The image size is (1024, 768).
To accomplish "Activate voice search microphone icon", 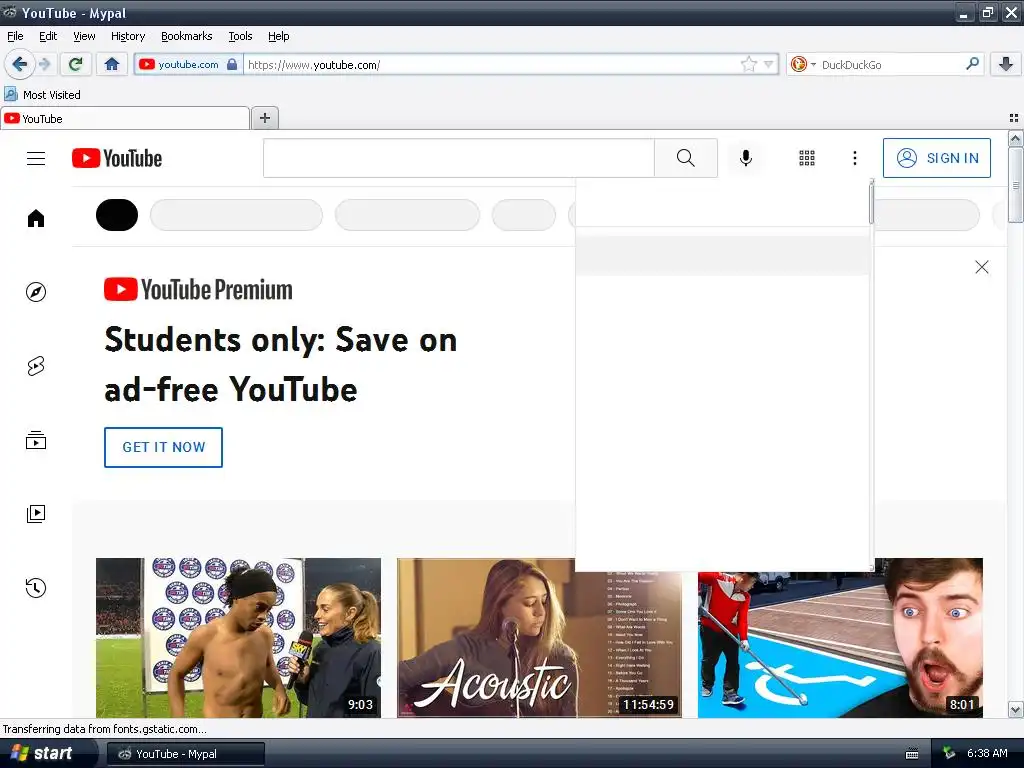I will tap(746, 158).
